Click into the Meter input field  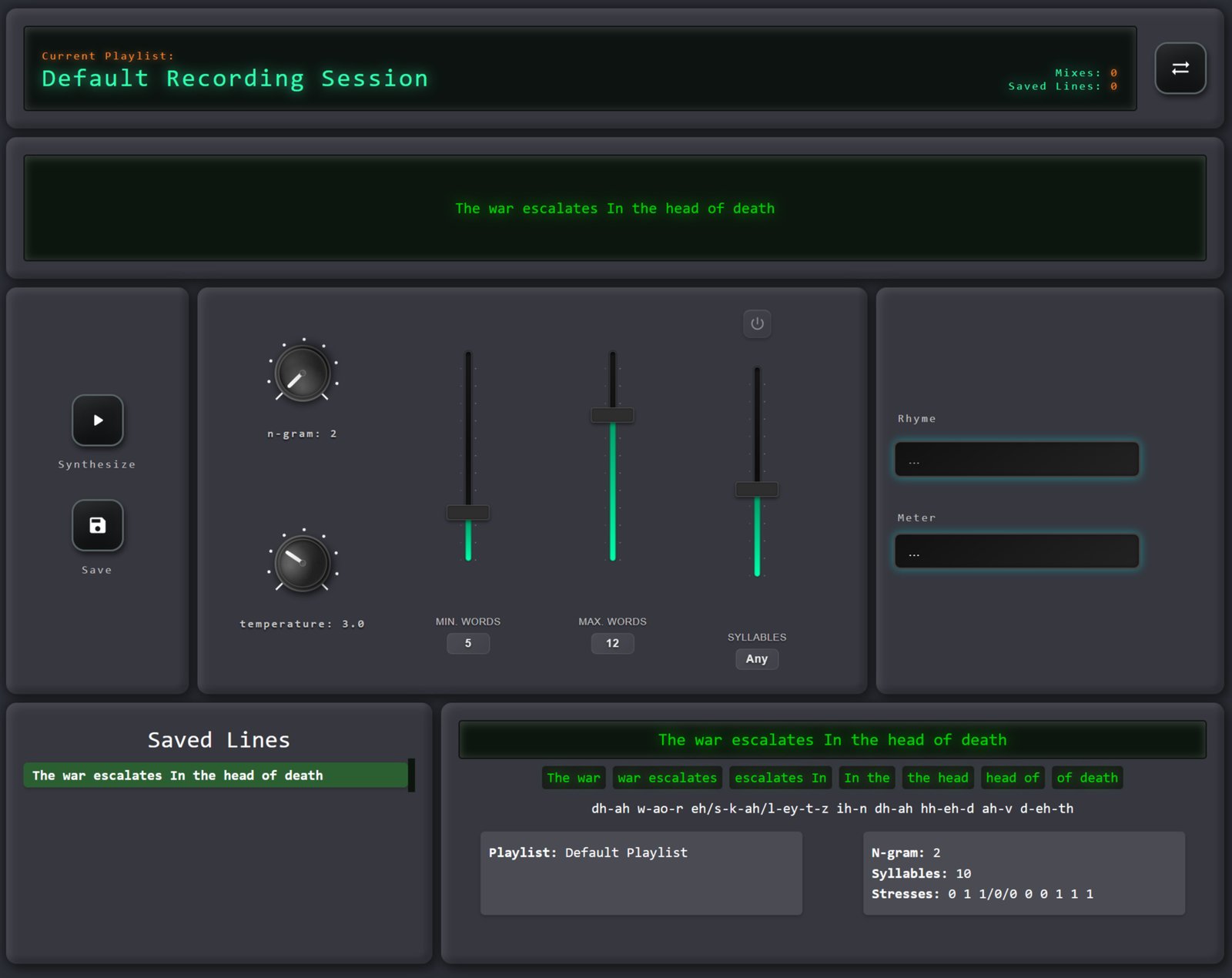(x=1016, y=551)
